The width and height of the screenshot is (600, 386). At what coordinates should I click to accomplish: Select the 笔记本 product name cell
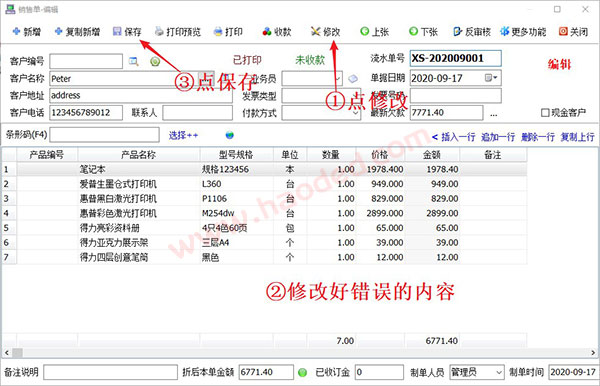point(139,169)
